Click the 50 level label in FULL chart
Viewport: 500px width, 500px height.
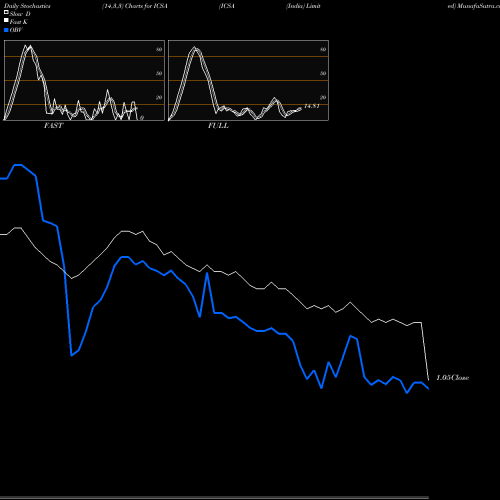[323, 73]
